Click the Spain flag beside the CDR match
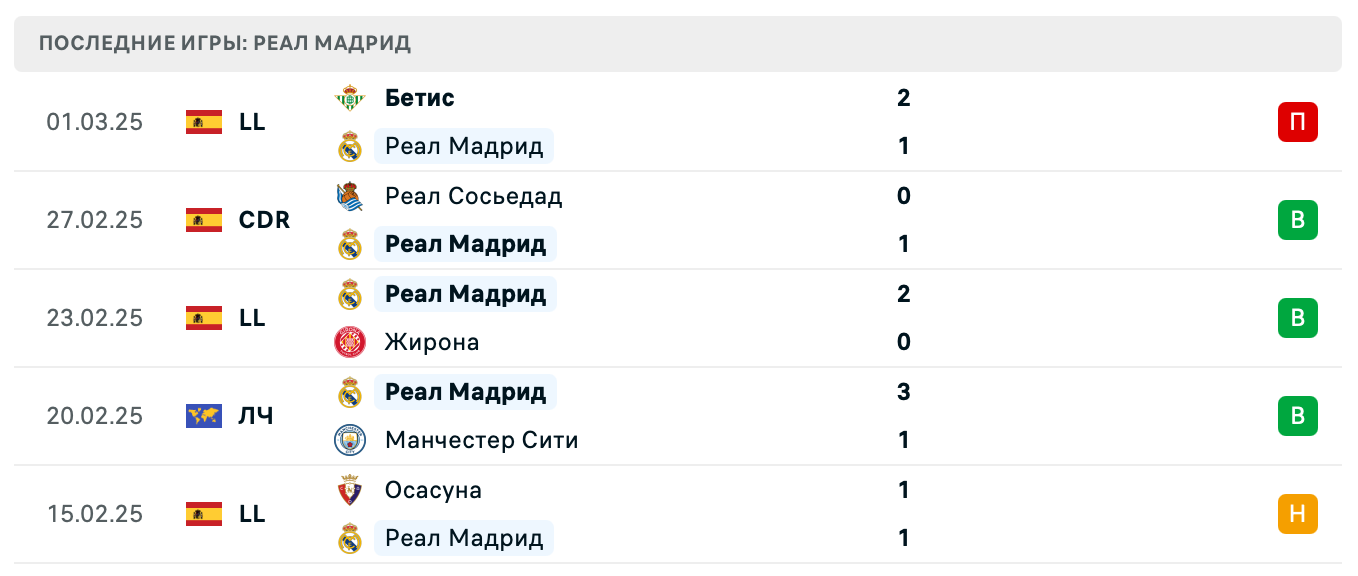The height and width of the screenshot is (576, 1358). pyautogui.click(x=204, y=220)
